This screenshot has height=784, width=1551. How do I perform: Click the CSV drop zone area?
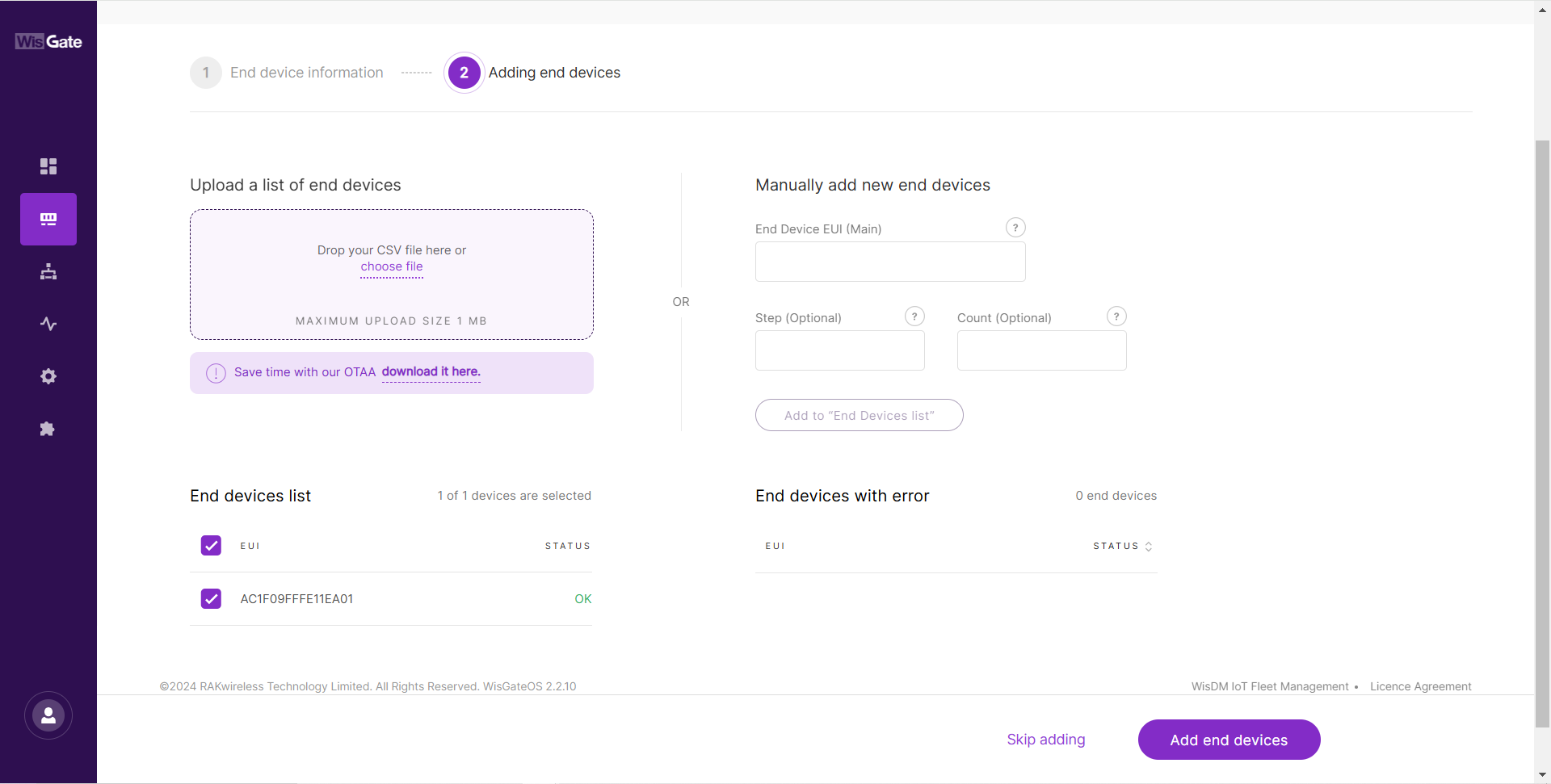click(392, 275)
